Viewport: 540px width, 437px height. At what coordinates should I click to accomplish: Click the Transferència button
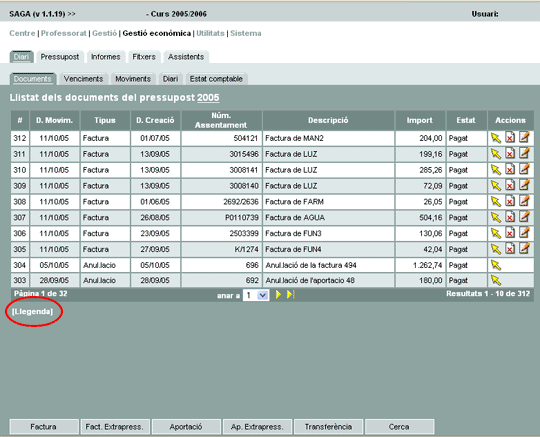coord(328,427)
